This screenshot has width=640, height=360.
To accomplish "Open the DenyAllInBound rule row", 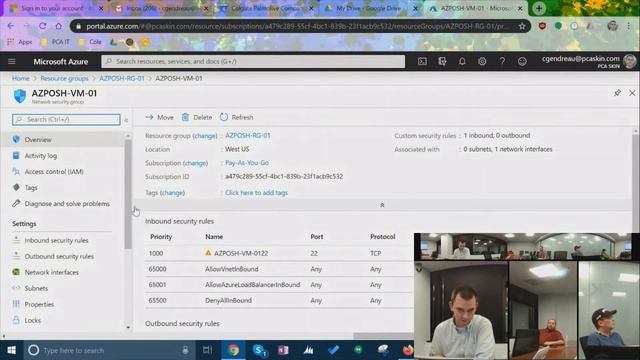I will [x=279, y=300].
